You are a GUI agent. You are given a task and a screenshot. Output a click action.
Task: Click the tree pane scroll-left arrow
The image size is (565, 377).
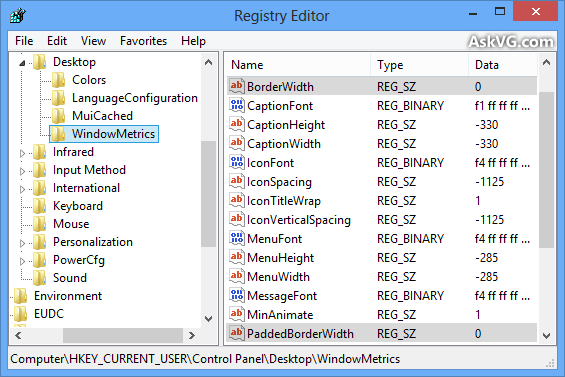click(x=18, y=336)
